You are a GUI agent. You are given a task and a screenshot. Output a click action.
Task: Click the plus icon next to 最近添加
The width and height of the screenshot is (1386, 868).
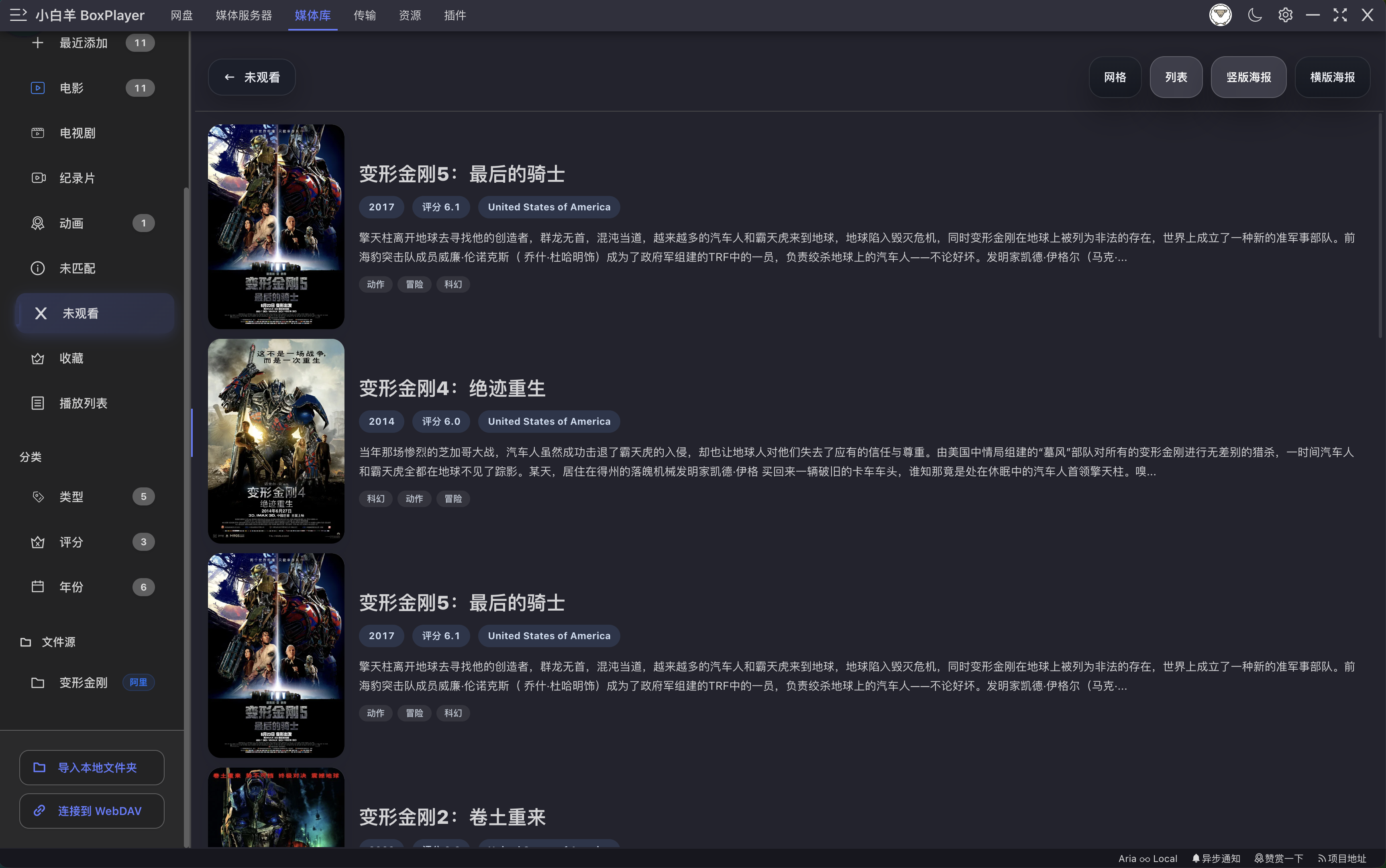pos(37,43)
